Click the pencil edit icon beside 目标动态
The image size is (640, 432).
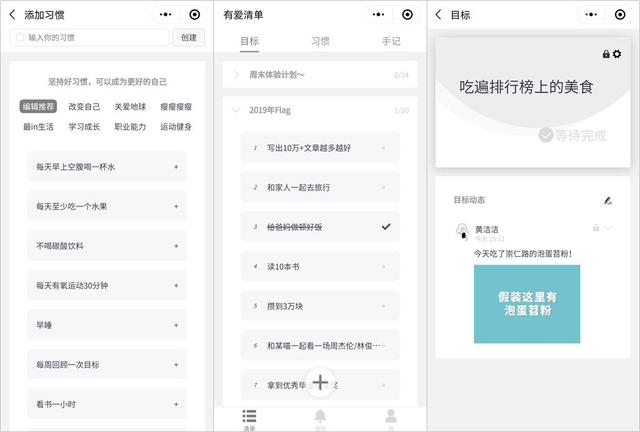pos(608,200)
